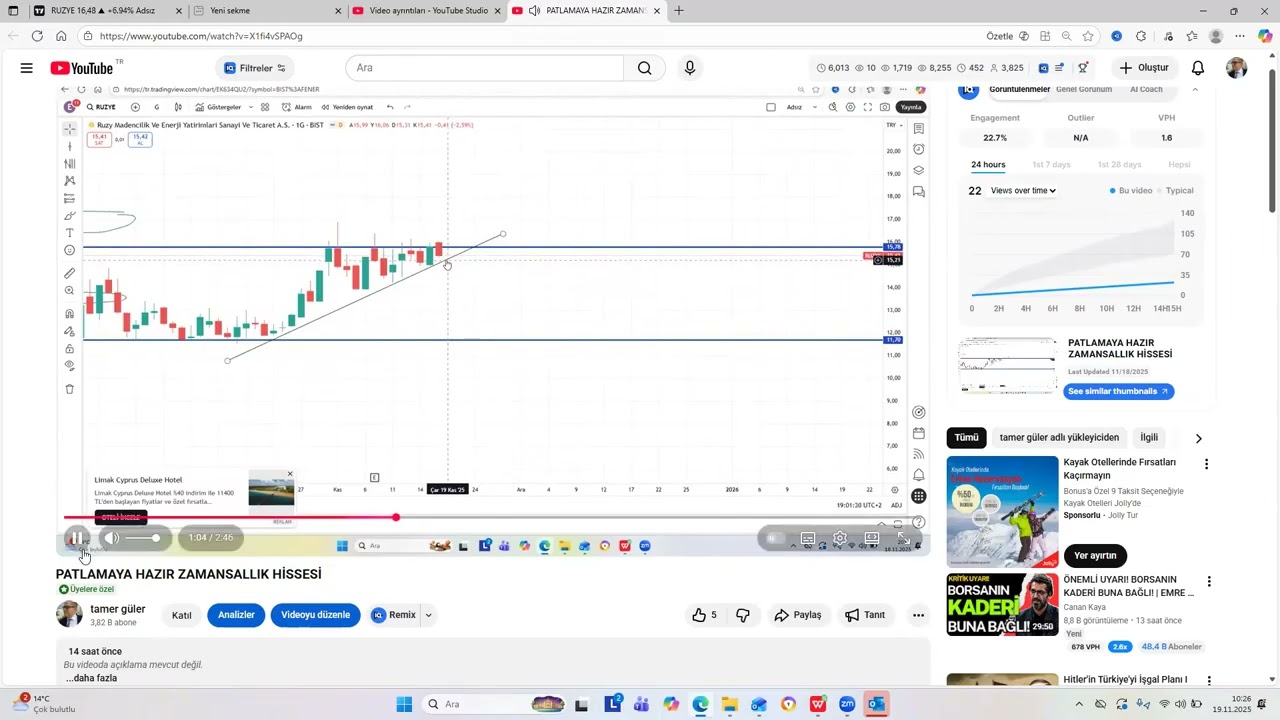Show more filter chips with the right arrow
1280x720 pixels.
[1198, 438]
